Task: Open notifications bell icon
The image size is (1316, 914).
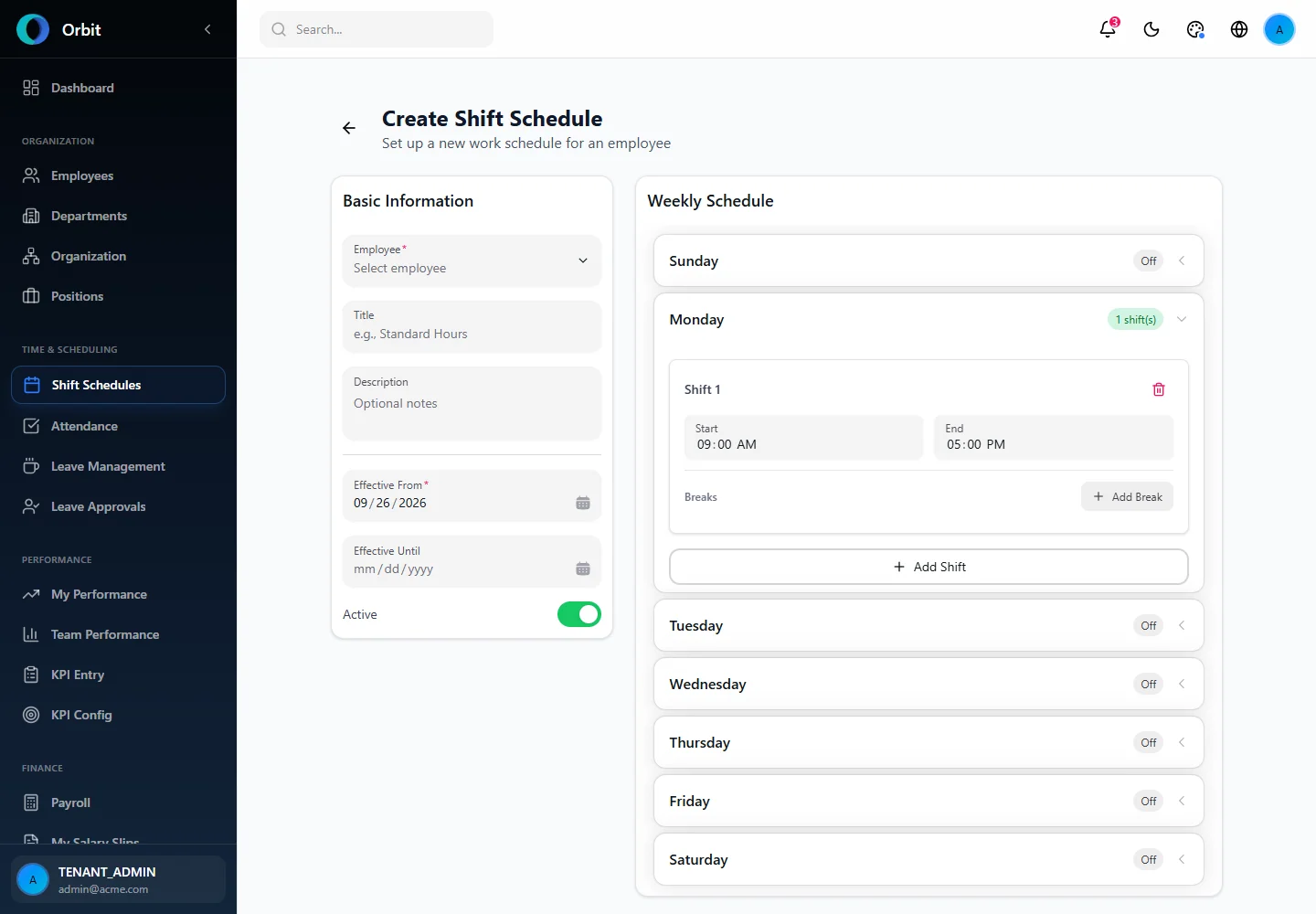Action: click(1108, 29)
